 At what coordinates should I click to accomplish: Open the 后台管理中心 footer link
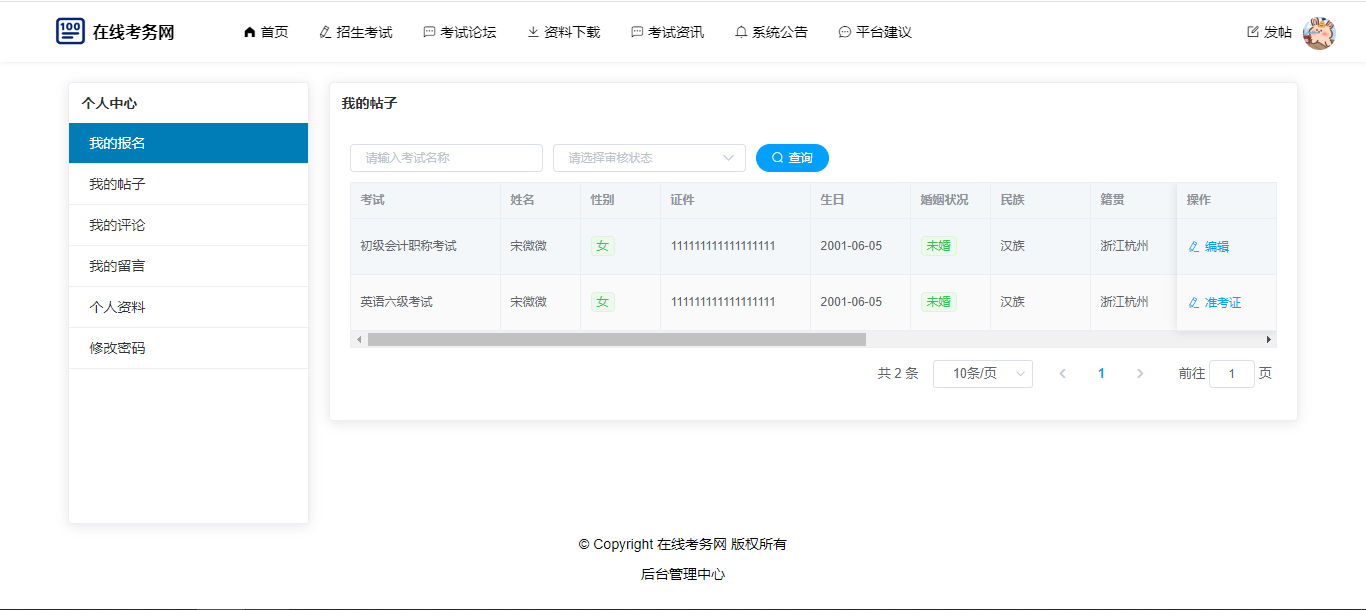[x=683, y=574]
